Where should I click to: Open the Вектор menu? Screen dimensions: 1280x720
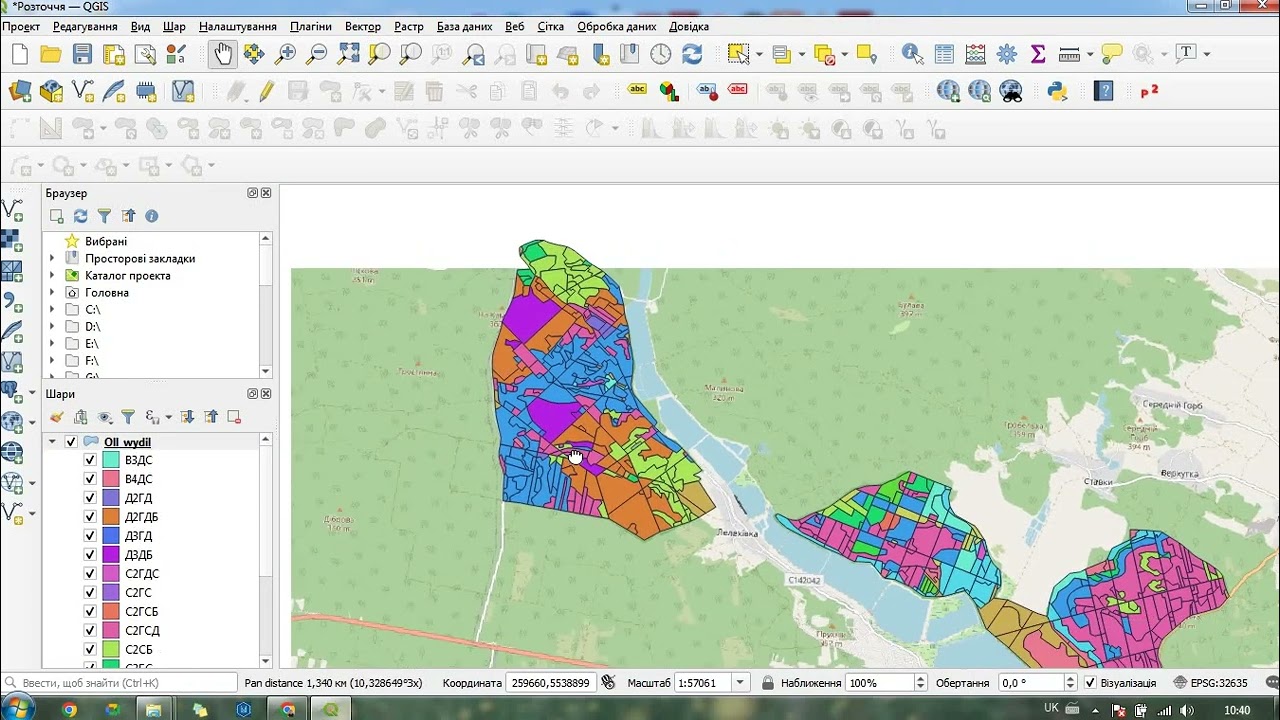[362, 26]
